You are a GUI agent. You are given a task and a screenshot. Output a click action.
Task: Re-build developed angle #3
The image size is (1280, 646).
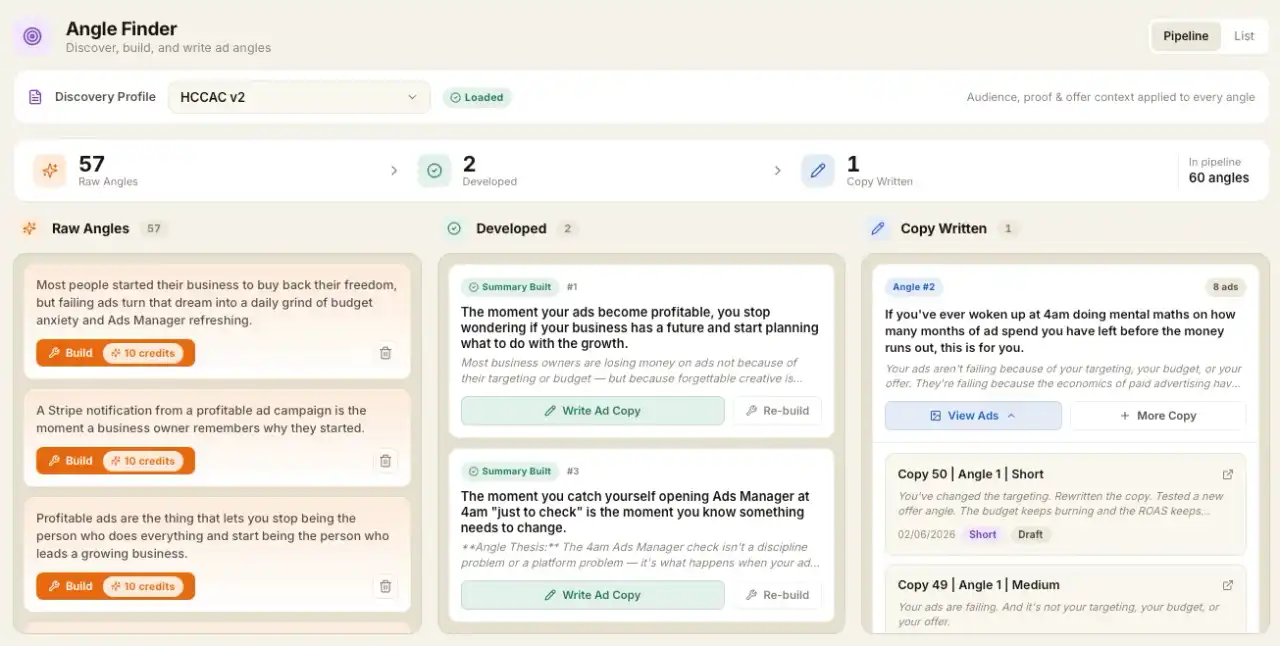(x=777, y=595)
